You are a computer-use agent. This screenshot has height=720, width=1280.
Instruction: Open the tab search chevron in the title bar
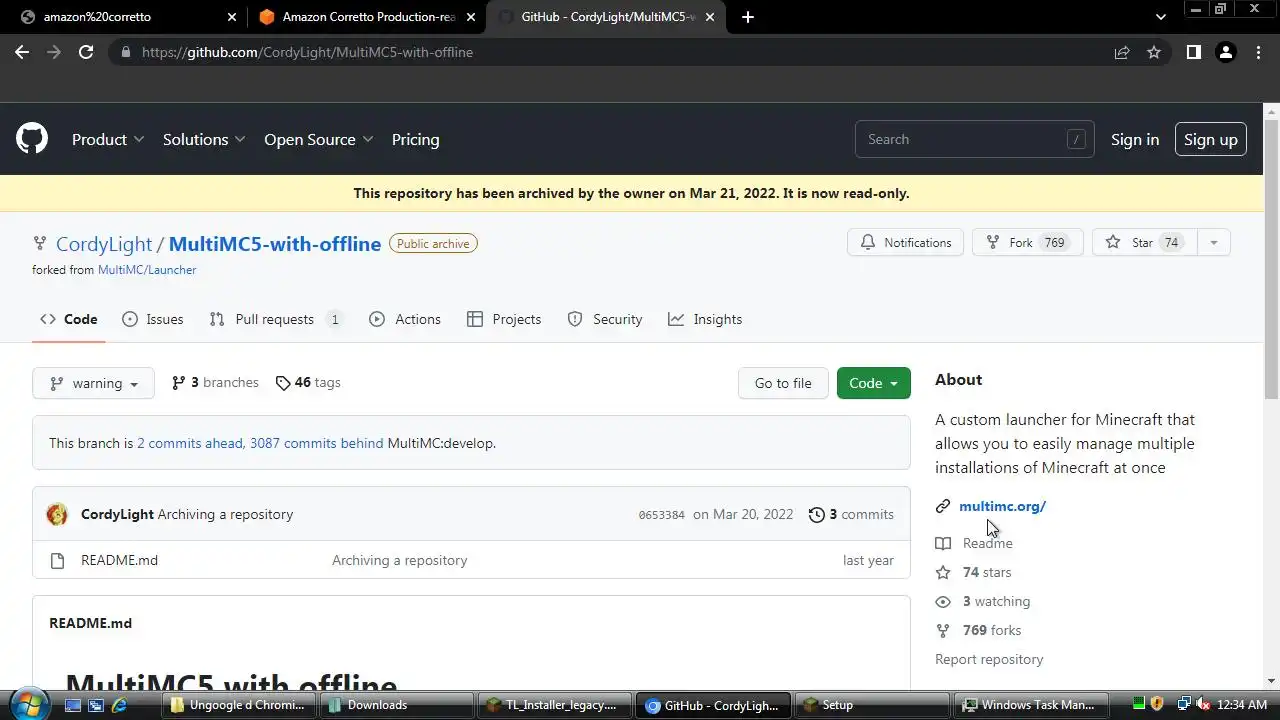click(1160, 17)
